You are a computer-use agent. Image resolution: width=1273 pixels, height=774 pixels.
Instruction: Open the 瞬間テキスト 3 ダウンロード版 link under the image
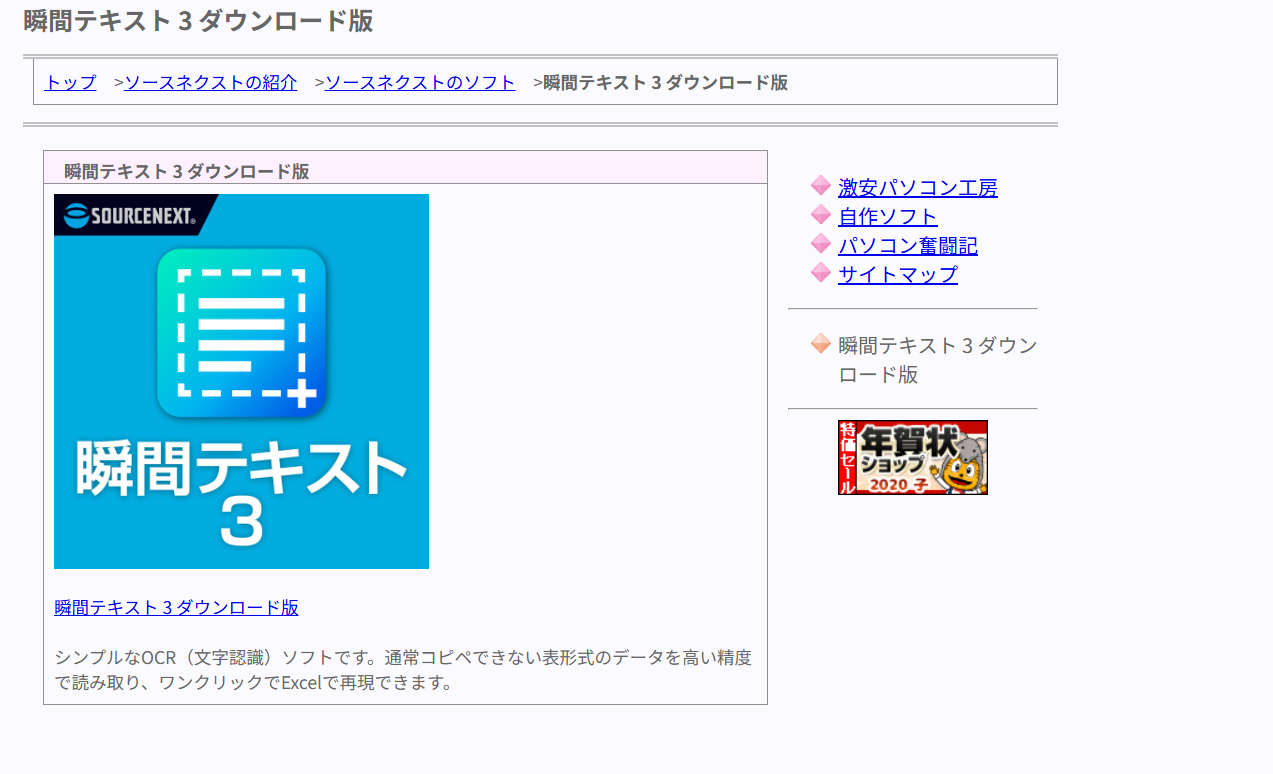[x=176, y=607]
